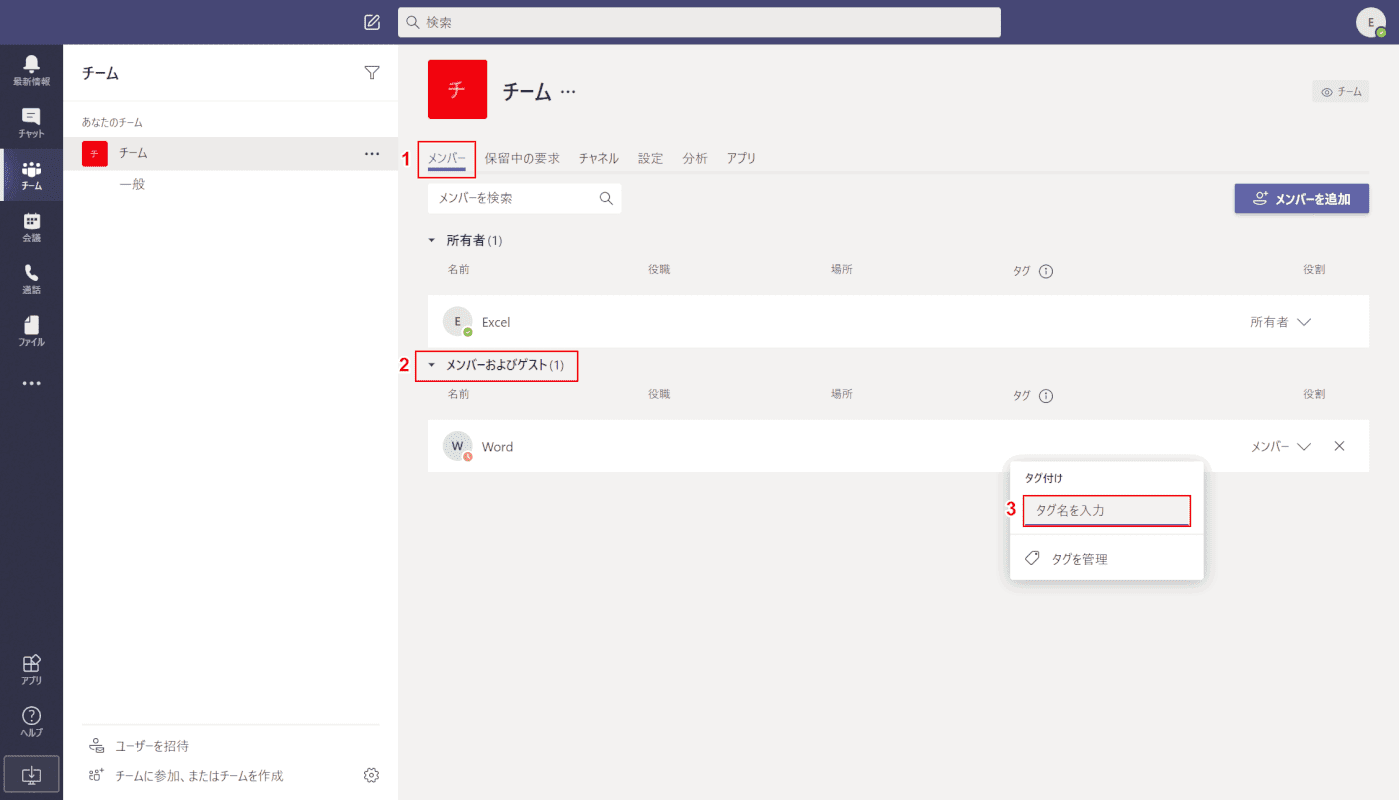Click the メンバーを検索 field

click(524, 198)
